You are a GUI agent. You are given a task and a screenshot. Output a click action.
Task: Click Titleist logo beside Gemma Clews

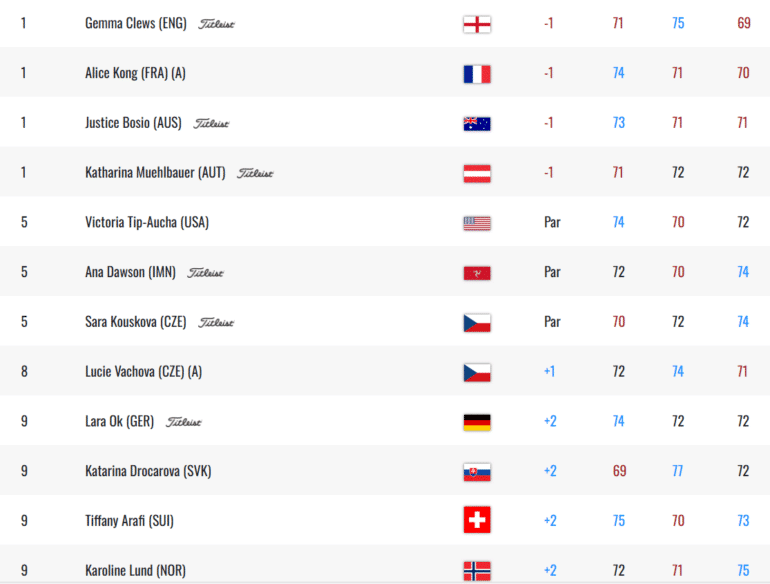click(216, 24)
